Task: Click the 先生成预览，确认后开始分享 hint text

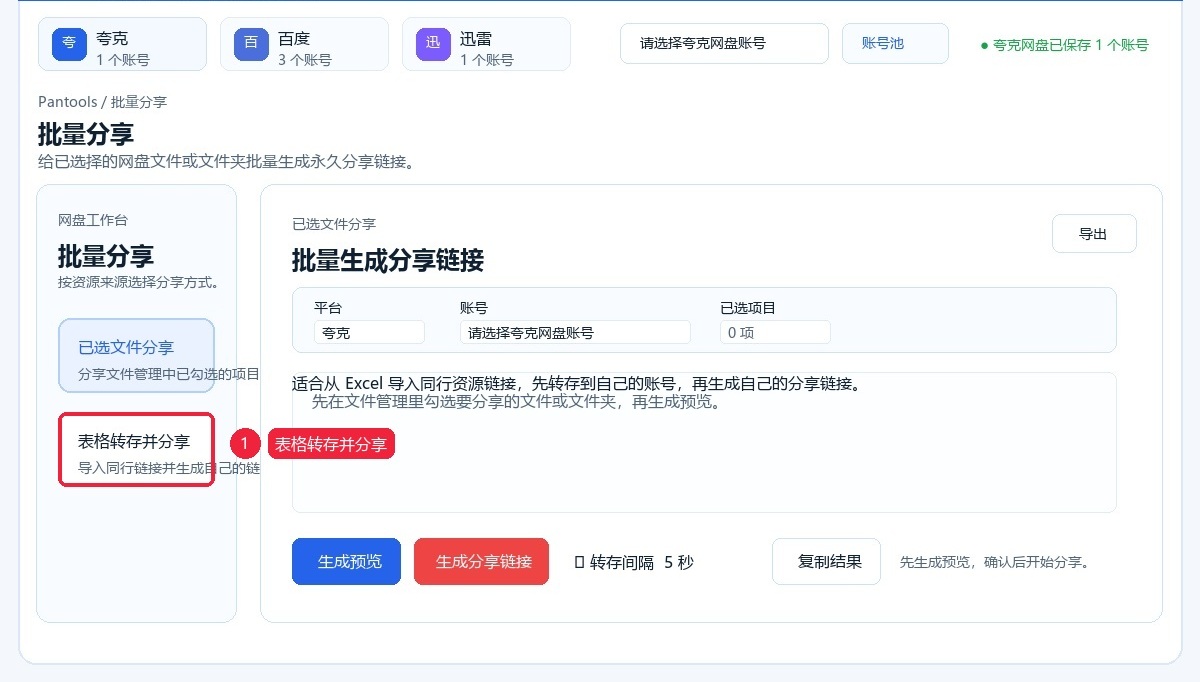Action: pyautogui.click(x=994, y=562)
